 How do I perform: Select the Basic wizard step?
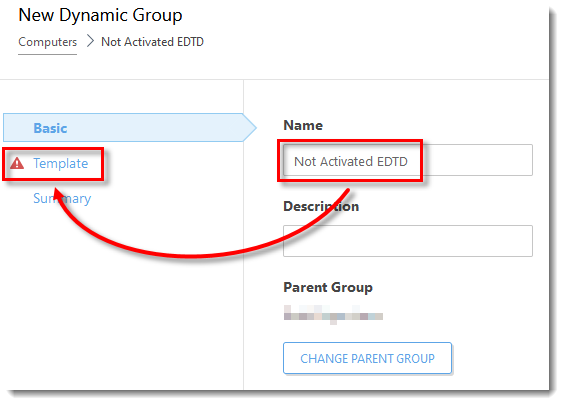129,128
